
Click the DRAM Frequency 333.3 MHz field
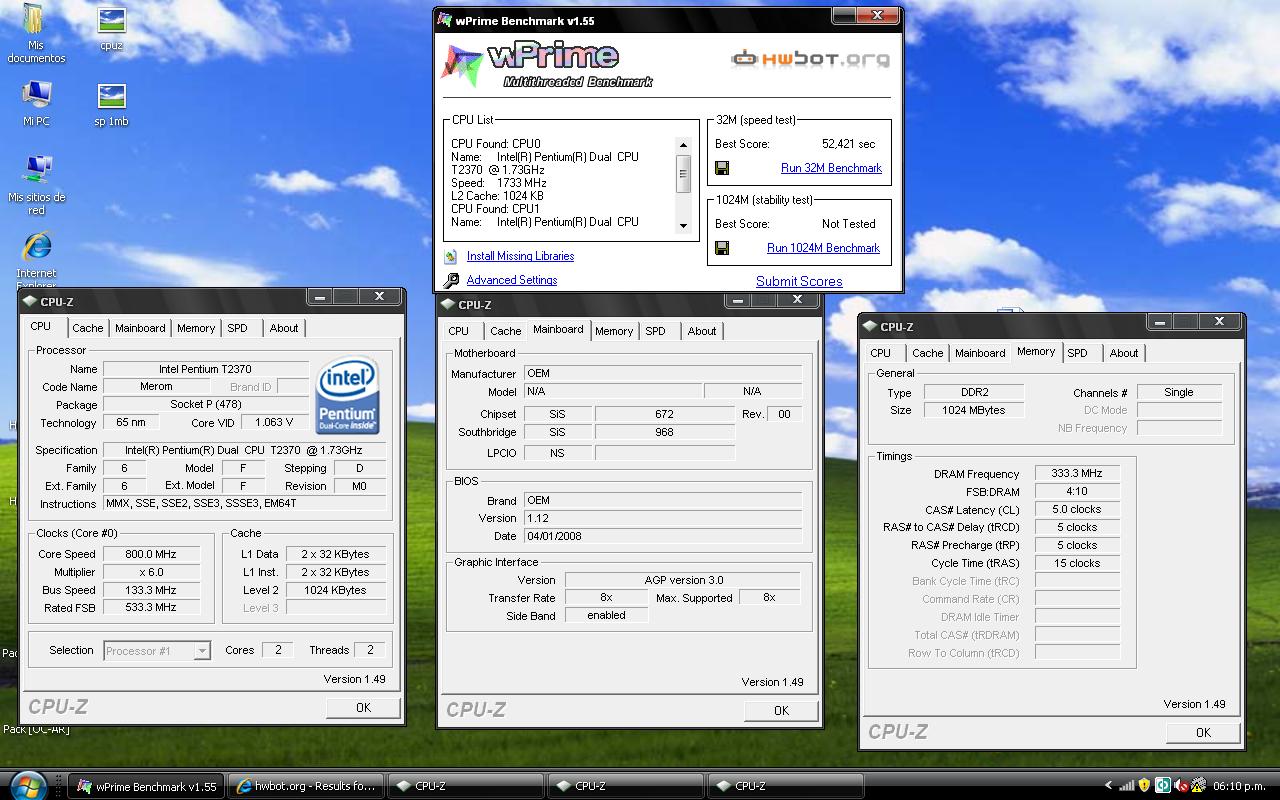[x=1077, y=474]
